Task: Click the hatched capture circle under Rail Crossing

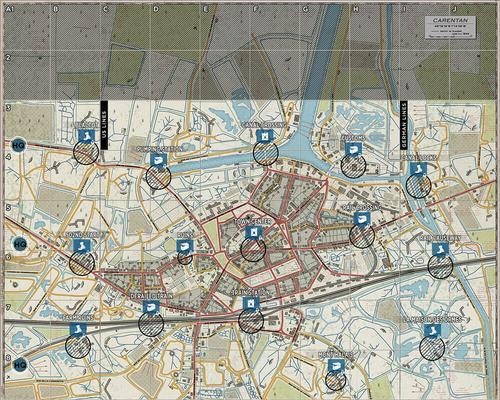Action: click(x=362, y=235)
